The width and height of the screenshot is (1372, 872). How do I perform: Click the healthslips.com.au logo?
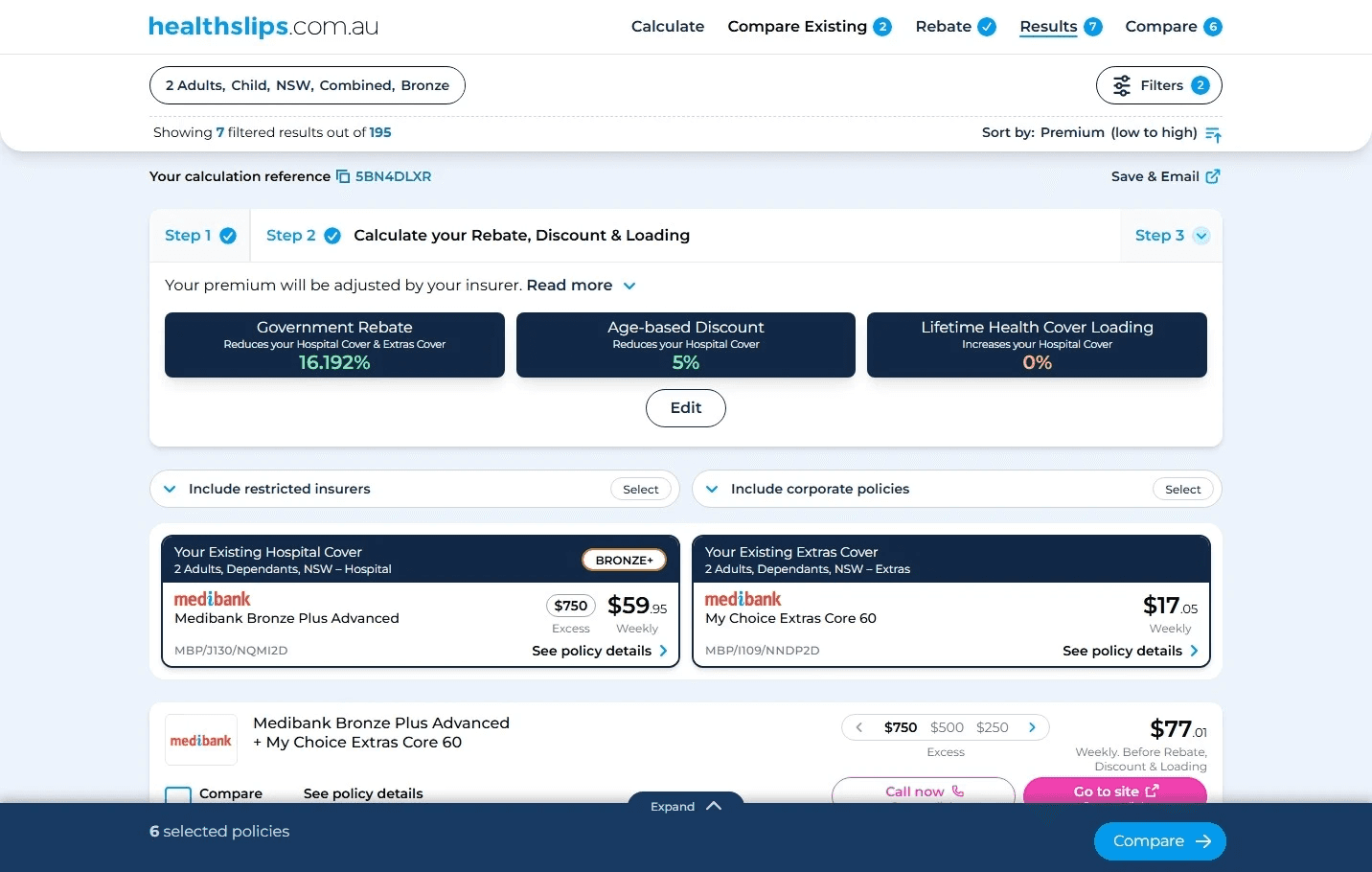pos(263,27)
